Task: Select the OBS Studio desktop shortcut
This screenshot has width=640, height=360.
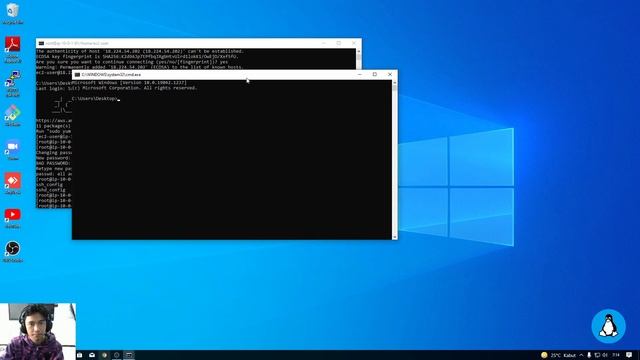Action: (x=13, y=251)
